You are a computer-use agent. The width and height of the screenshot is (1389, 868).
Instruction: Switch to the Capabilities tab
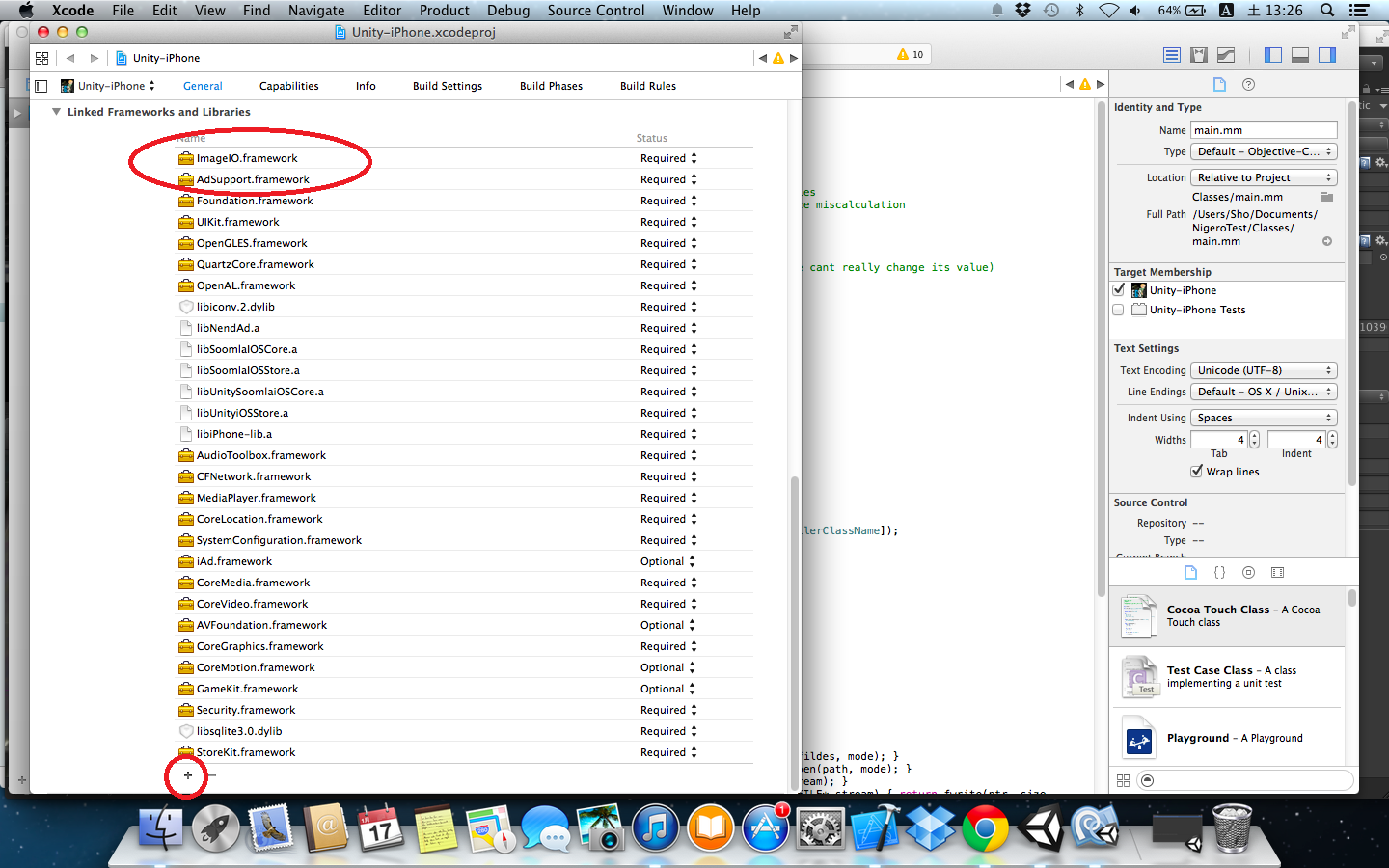tap(289, 86)
